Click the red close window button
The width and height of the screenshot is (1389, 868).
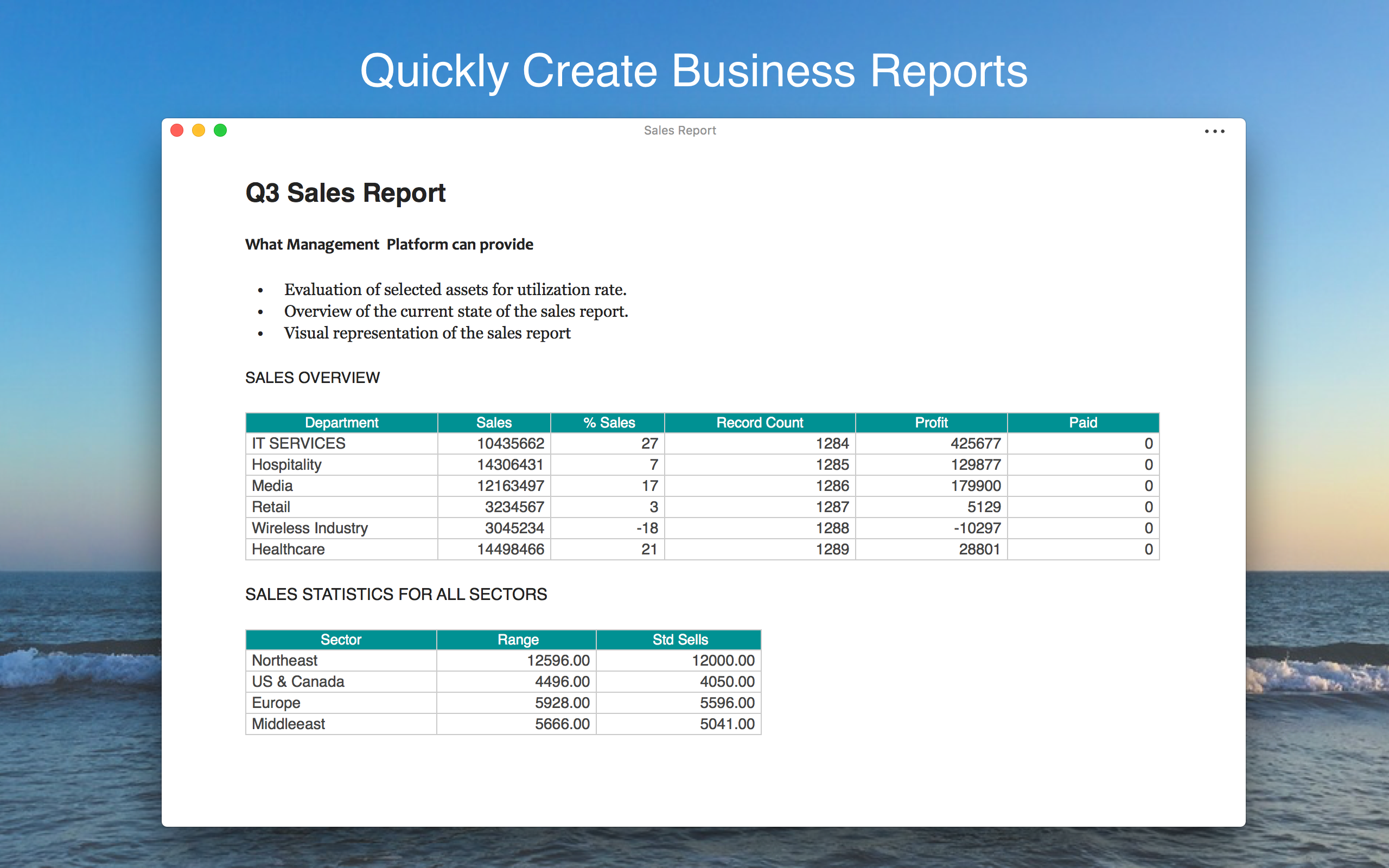click(x=177, y=130)
